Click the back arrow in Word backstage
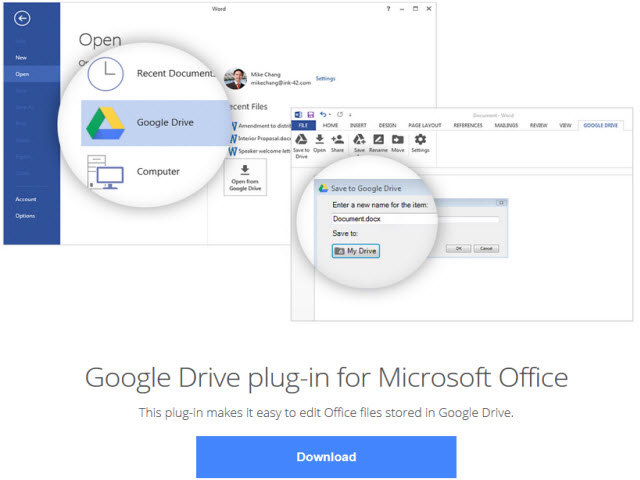Screen dimensions: 640x480 tap(22, 18)
